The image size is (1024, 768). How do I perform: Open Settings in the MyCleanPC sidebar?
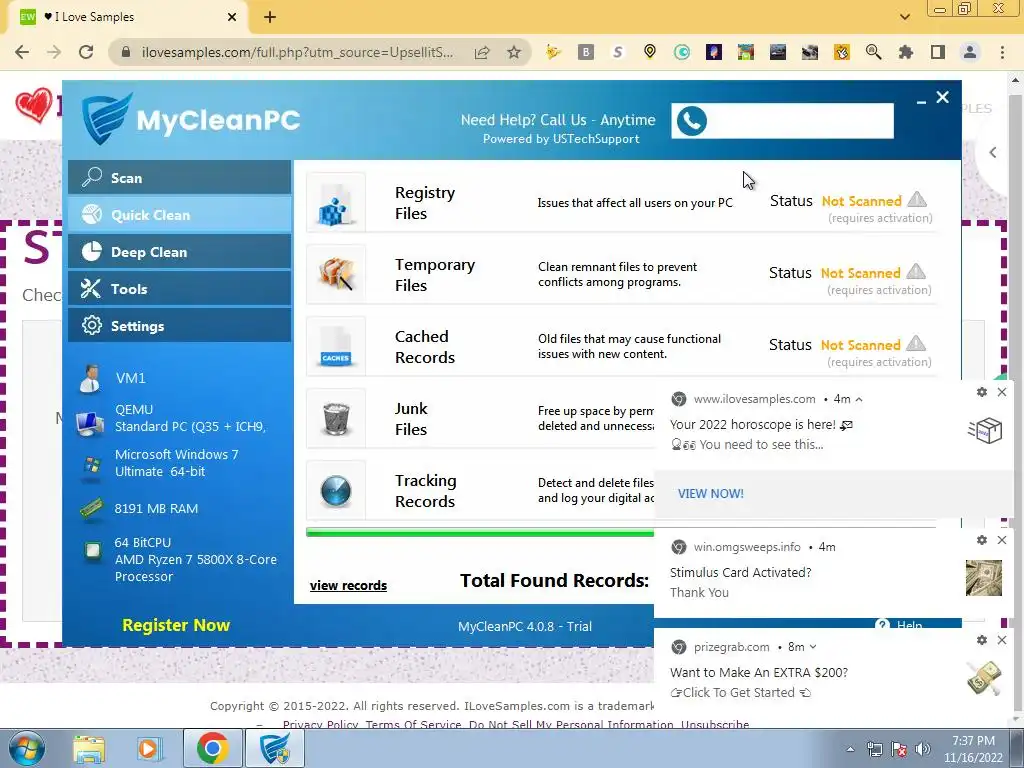tap(179, 326)
